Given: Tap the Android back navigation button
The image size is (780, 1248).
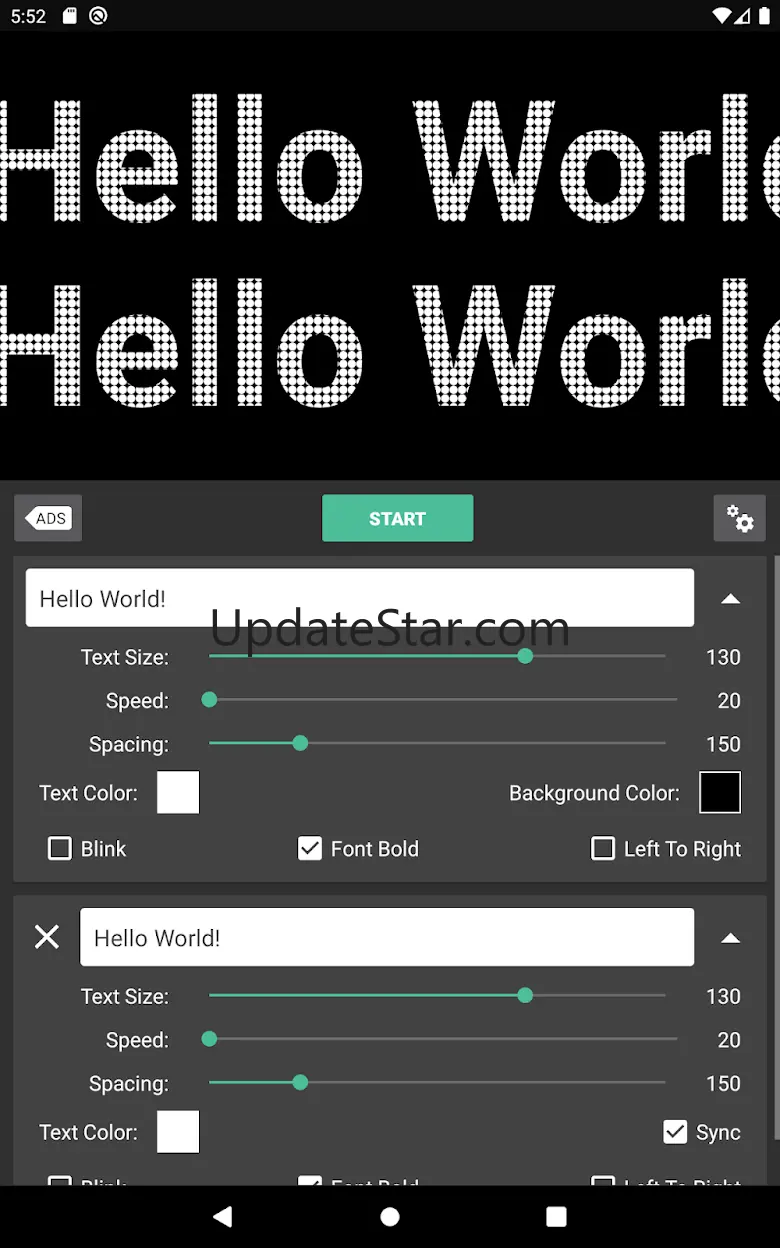Looking at the screenshot, I should click(x=223, y=1216).
